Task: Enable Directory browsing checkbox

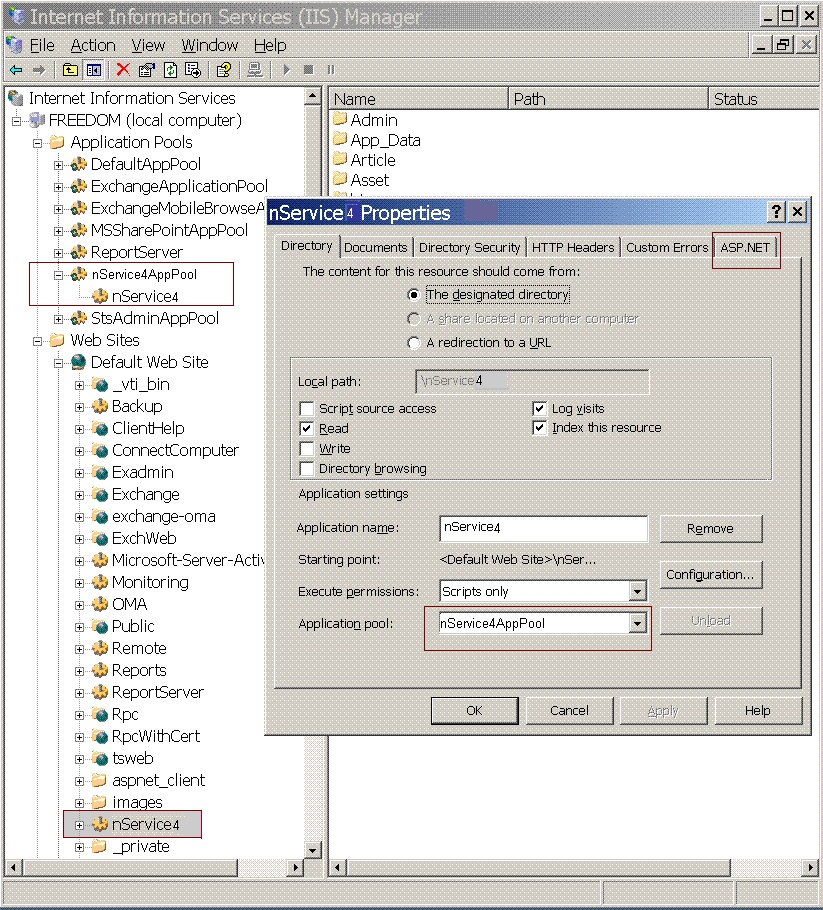Action: (x=306, y=468)
